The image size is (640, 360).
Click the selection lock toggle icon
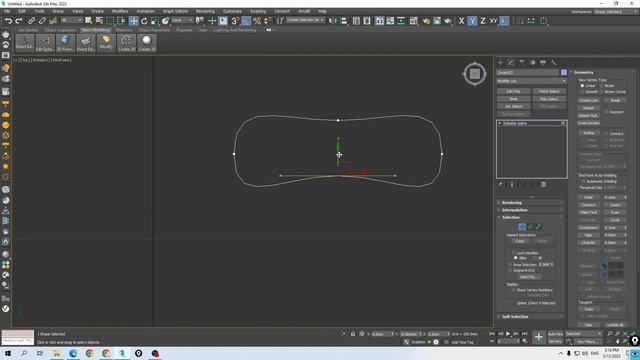tap(353, 334)
